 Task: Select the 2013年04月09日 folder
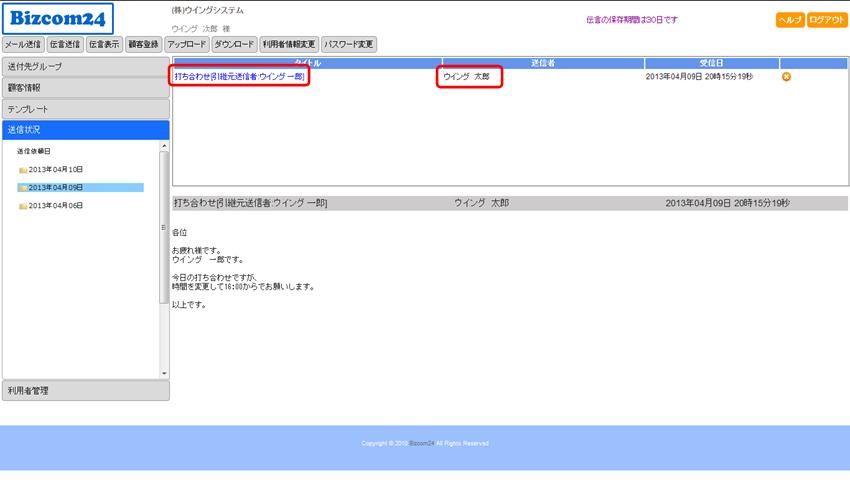[x=55, y=187]
